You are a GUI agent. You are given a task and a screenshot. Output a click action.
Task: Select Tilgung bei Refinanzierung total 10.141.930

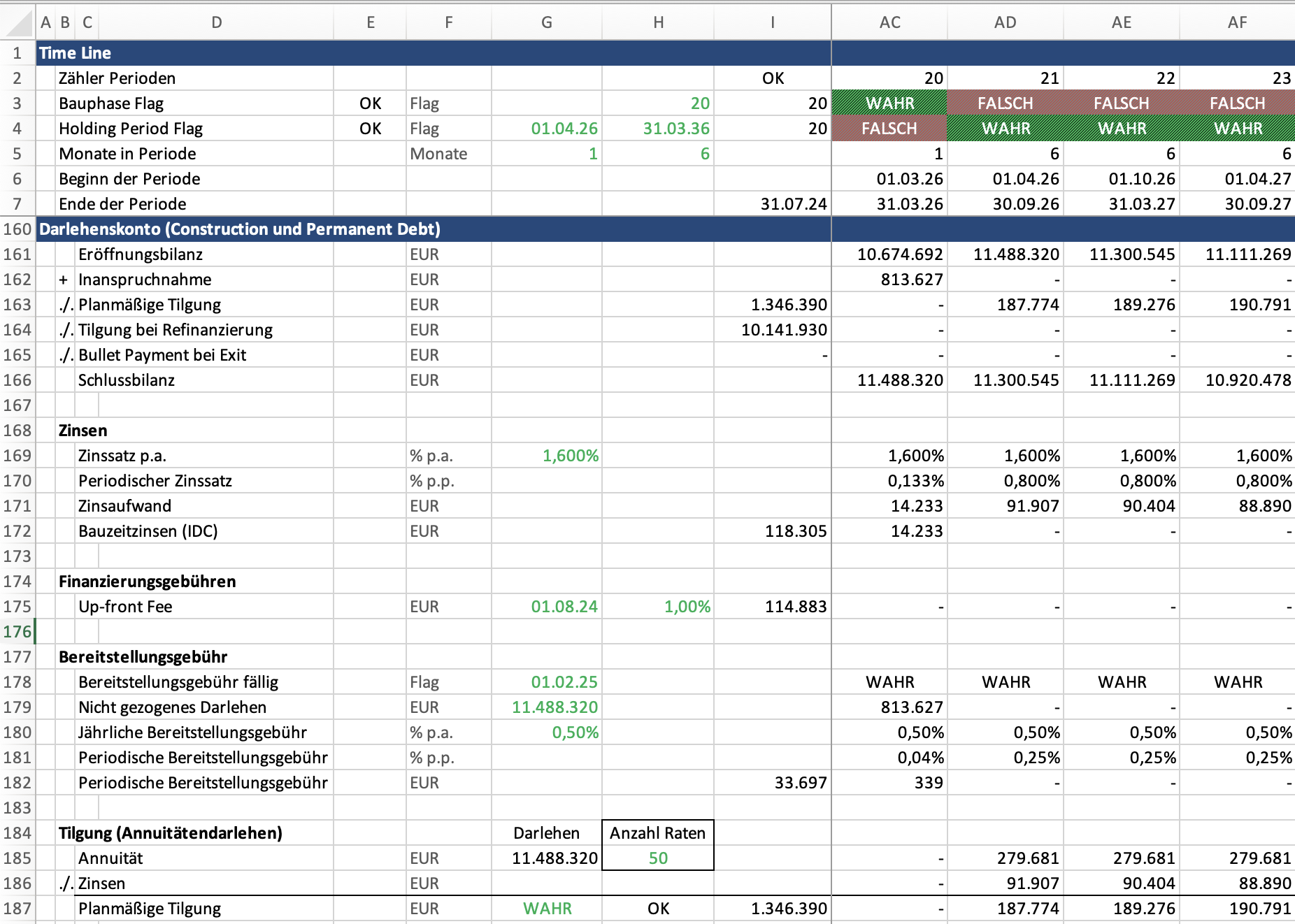(772, 330)
